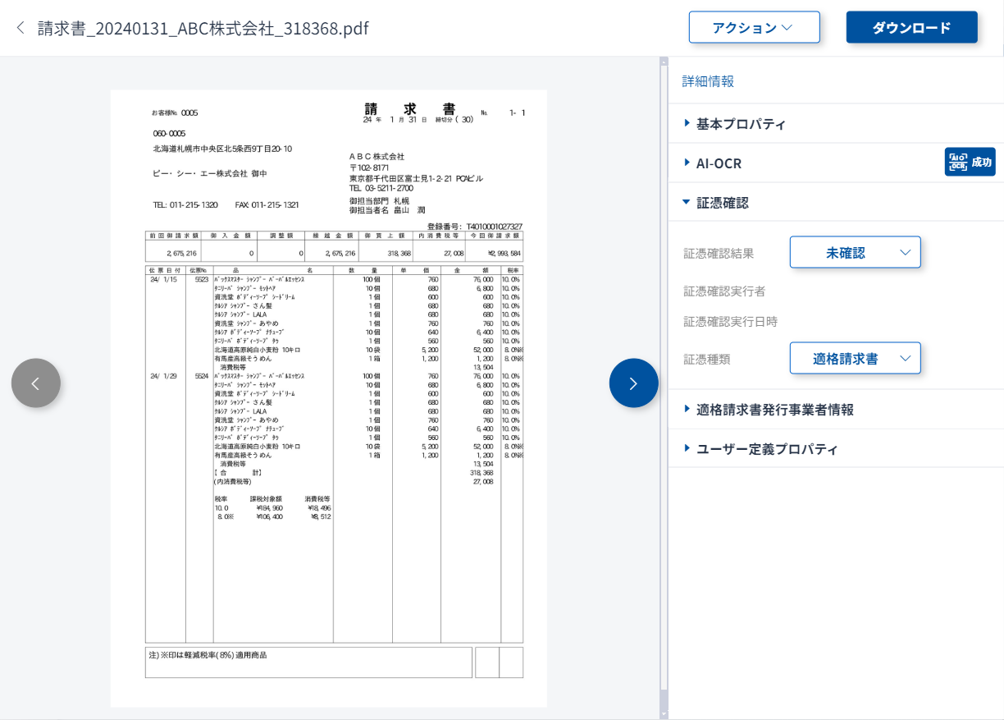Viewport: 1004px width, 720px height.
Task: Expand the AI-OCR section
Action: click(718, 163)
